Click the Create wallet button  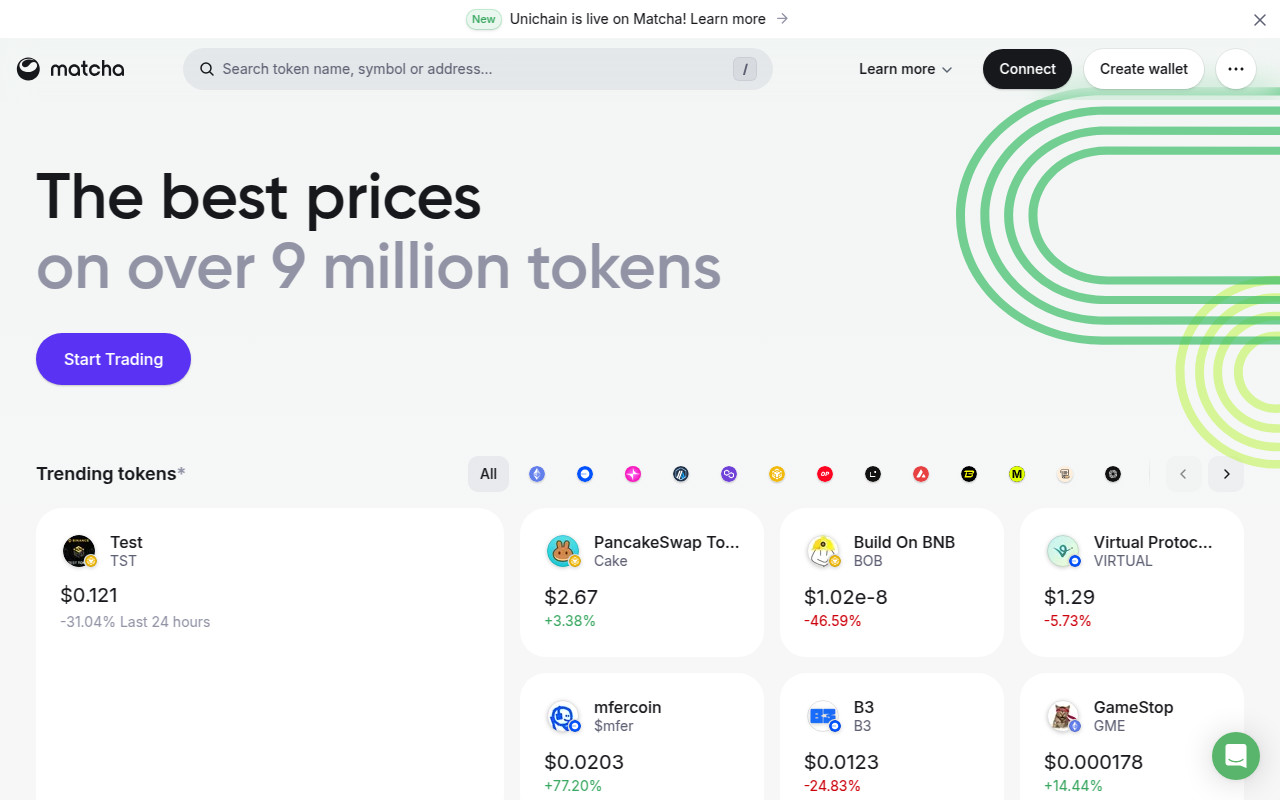click(1144, 69)
